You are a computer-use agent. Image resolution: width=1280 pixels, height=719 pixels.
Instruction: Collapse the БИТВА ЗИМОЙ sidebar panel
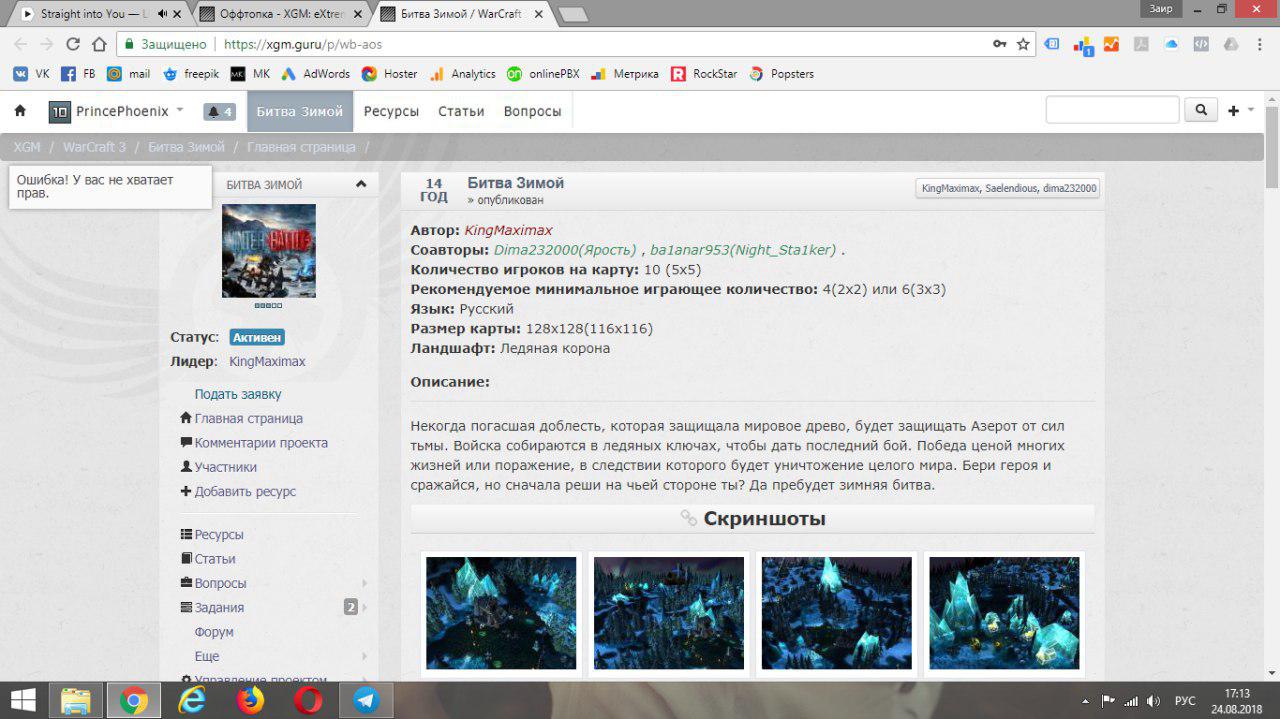coord(361,184)
